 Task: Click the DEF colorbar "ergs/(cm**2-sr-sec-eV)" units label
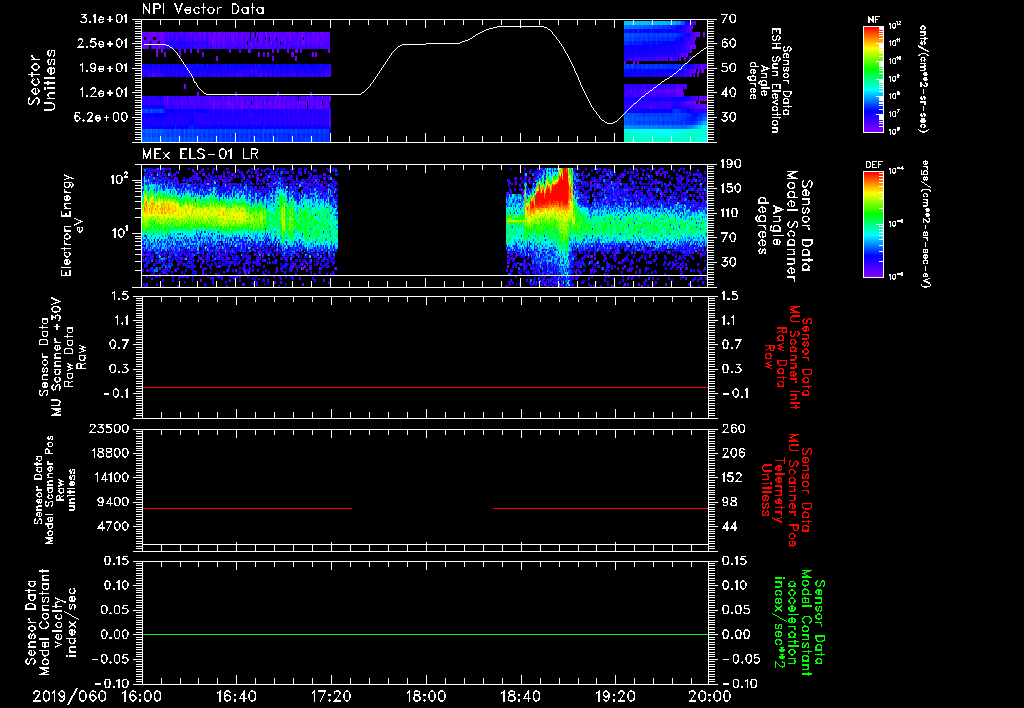pos(925,224)
